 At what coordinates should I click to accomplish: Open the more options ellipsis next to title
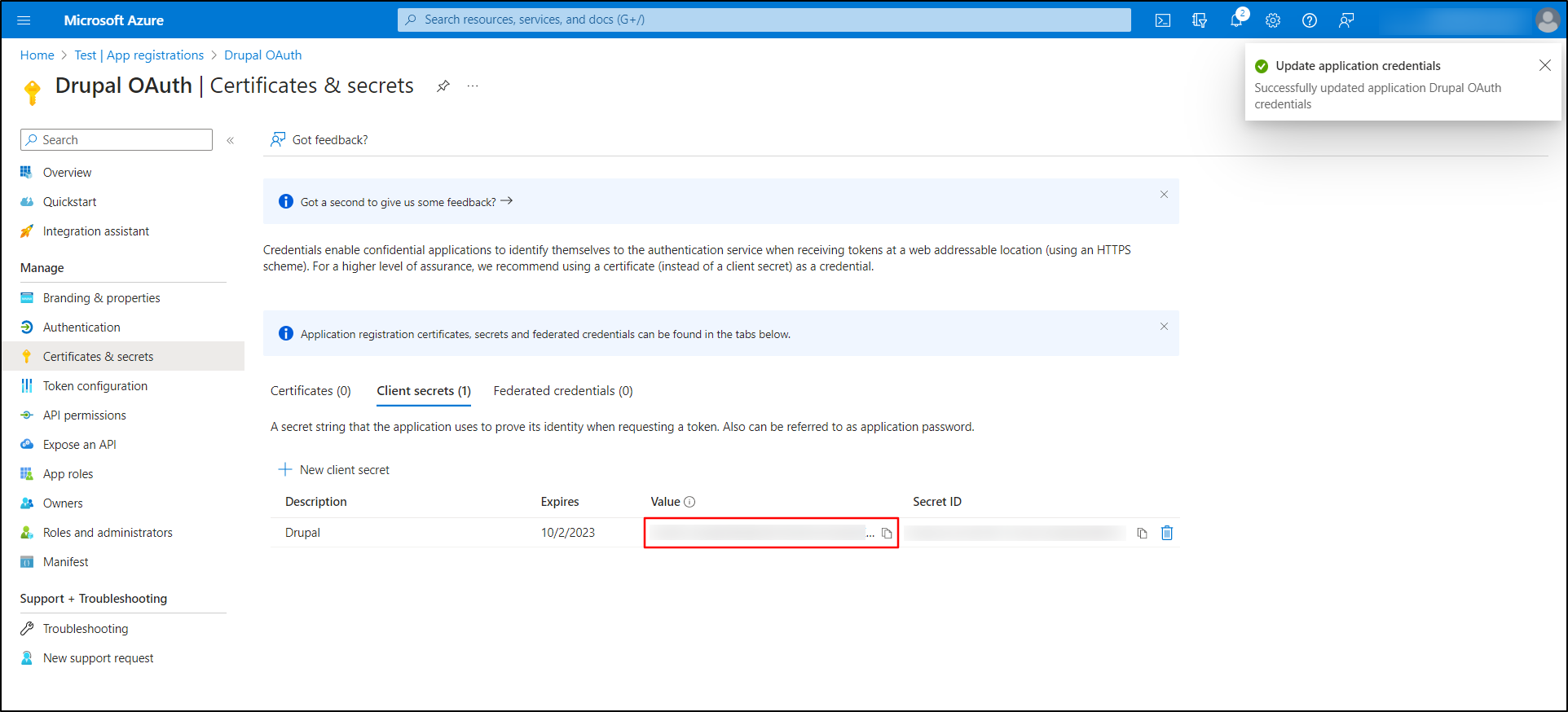click(473, 86)
